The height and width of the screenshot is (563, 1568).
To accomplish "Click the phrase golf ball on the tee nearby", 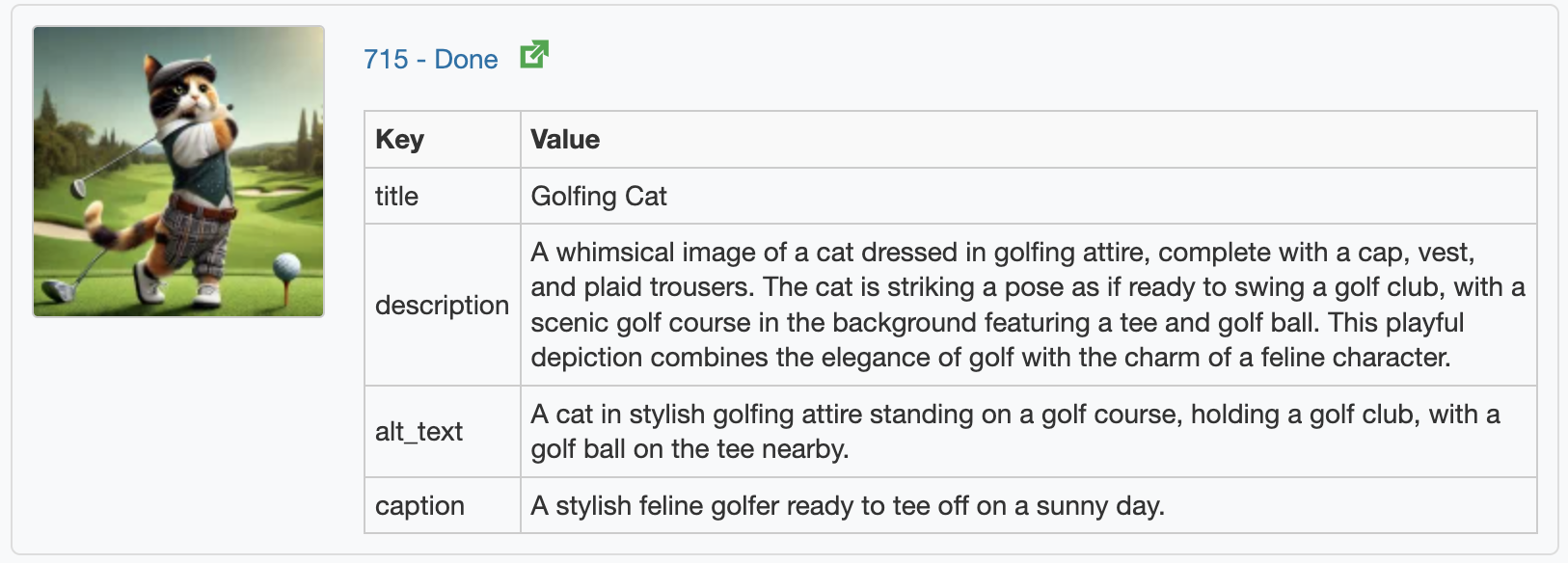I will 689,449.
